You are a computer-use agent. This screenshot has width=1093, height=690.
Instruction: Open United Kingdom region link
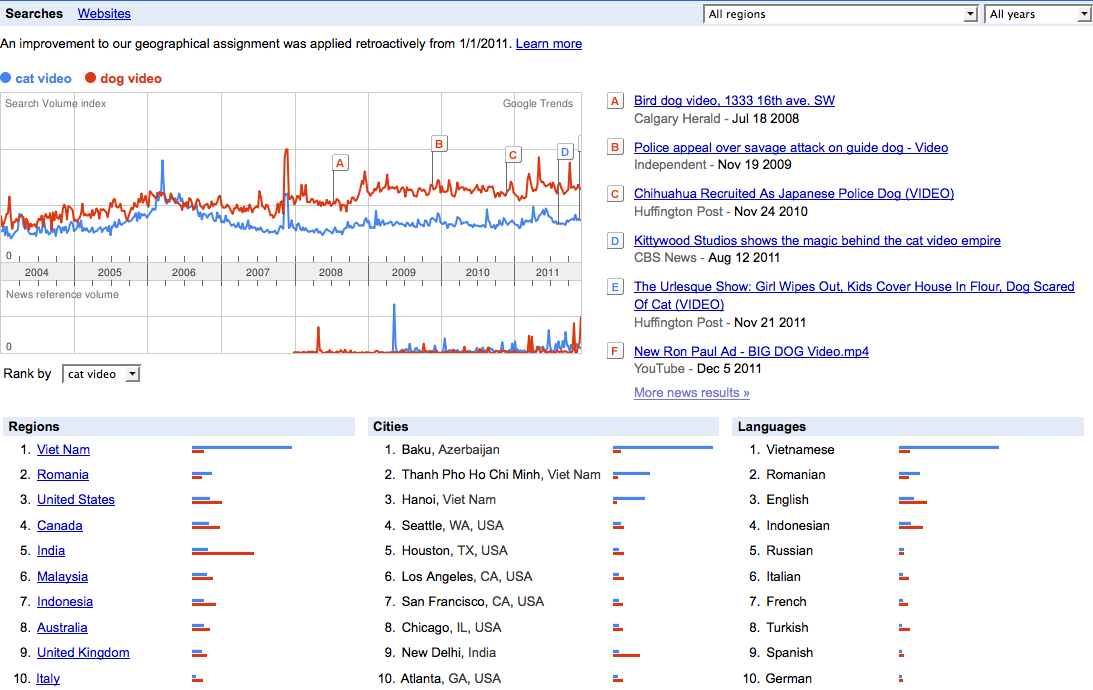click(x=83, y=652)
